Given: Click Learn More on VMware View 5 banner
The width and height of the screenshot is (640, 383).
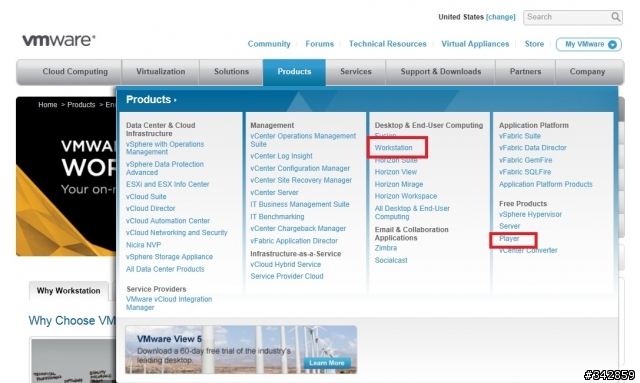Looking at the screenshot, I should (x=327, y=363).
